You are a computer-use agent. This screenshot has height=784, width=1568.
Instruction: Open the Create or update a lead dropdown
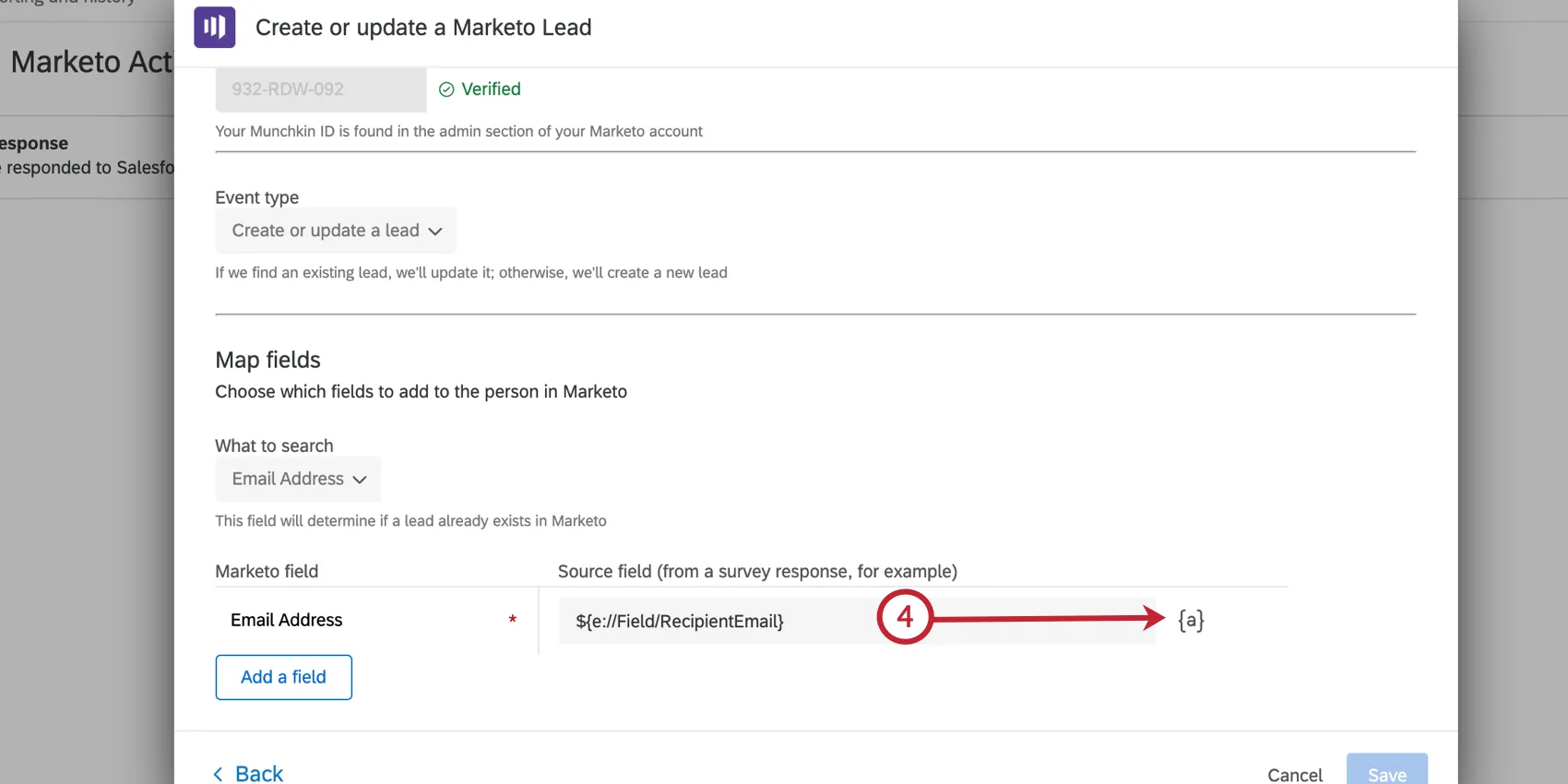(335, 231)
